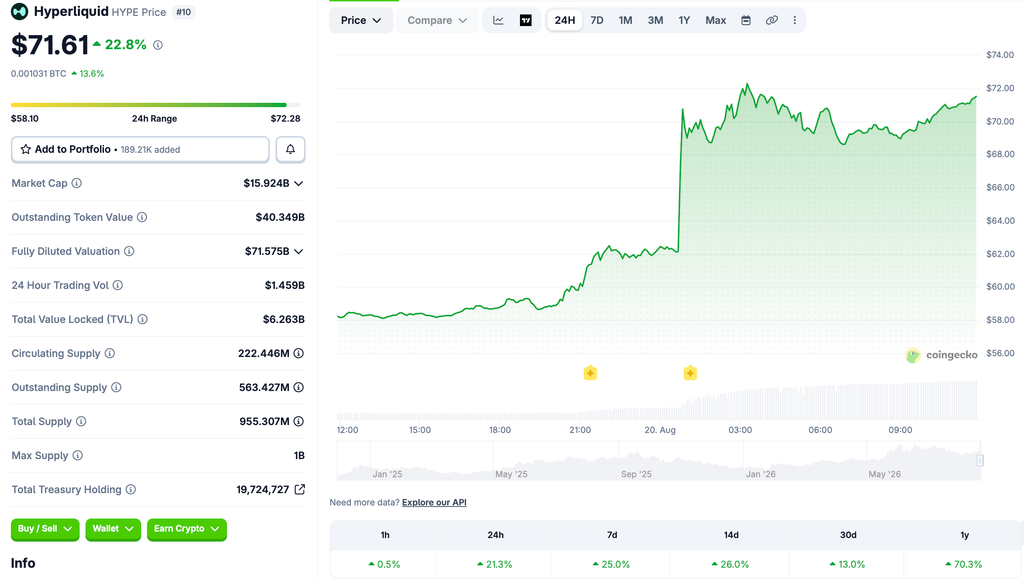Click the 24h Range progress bar
This screenshot has width=1024, height=580.
155,105
